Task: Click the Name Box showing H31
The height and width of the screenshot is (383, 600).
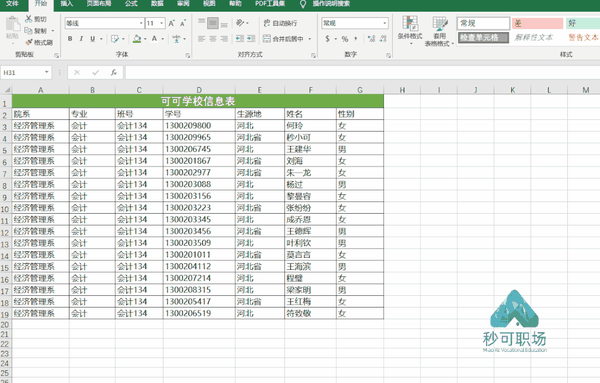Action: tap(26, 72)
